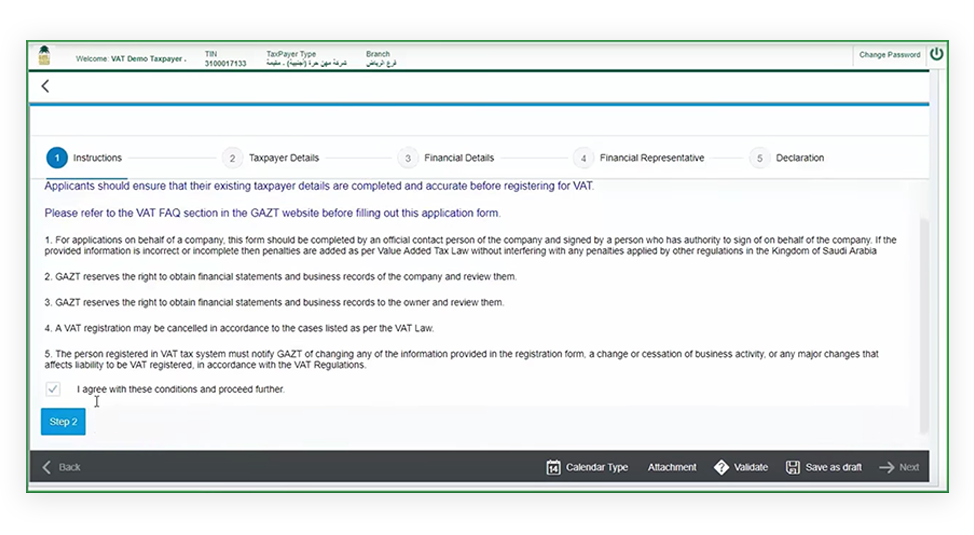Select step 4 Financial Representative
The width and height of the screenshot is (974, 535).
click(583, 158)
